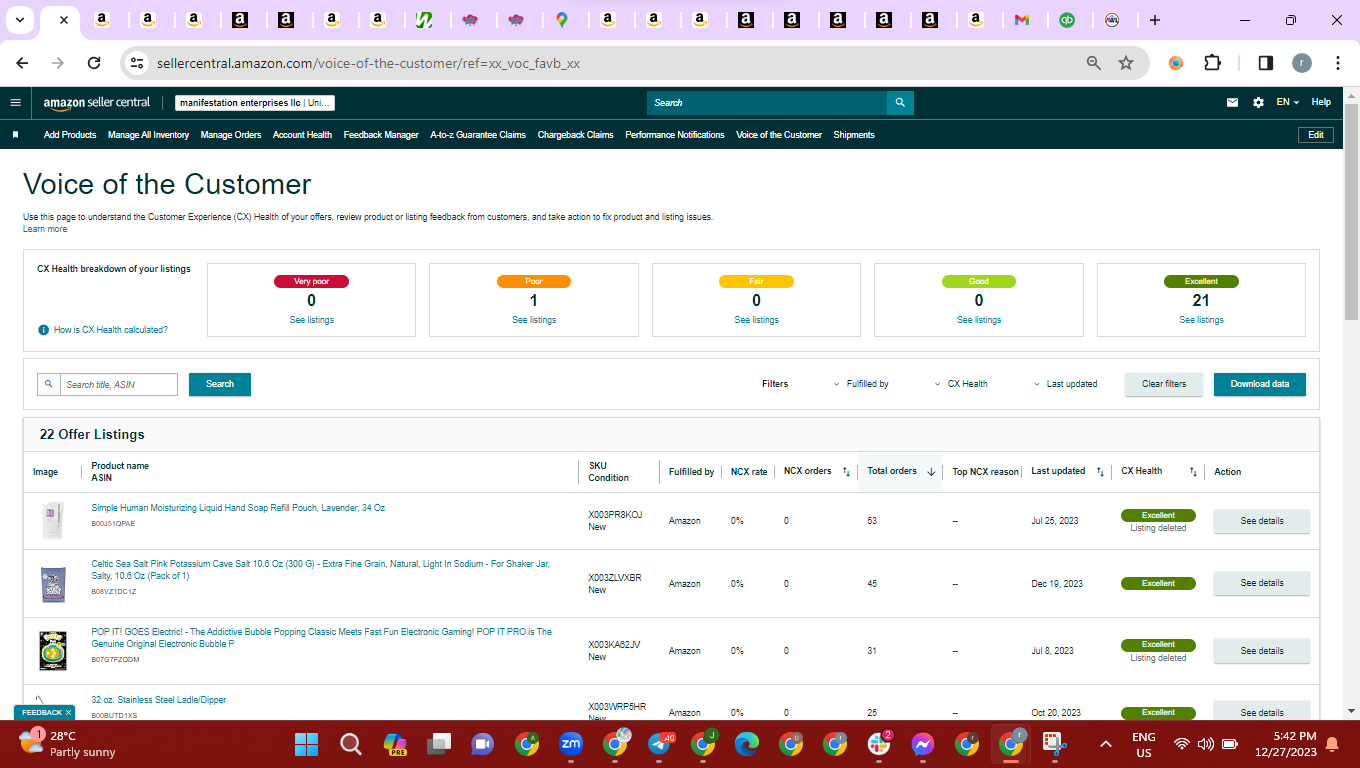Open the buyer messages mail icon
Screen dimensions: 1360x768
tap(1233, 102)
